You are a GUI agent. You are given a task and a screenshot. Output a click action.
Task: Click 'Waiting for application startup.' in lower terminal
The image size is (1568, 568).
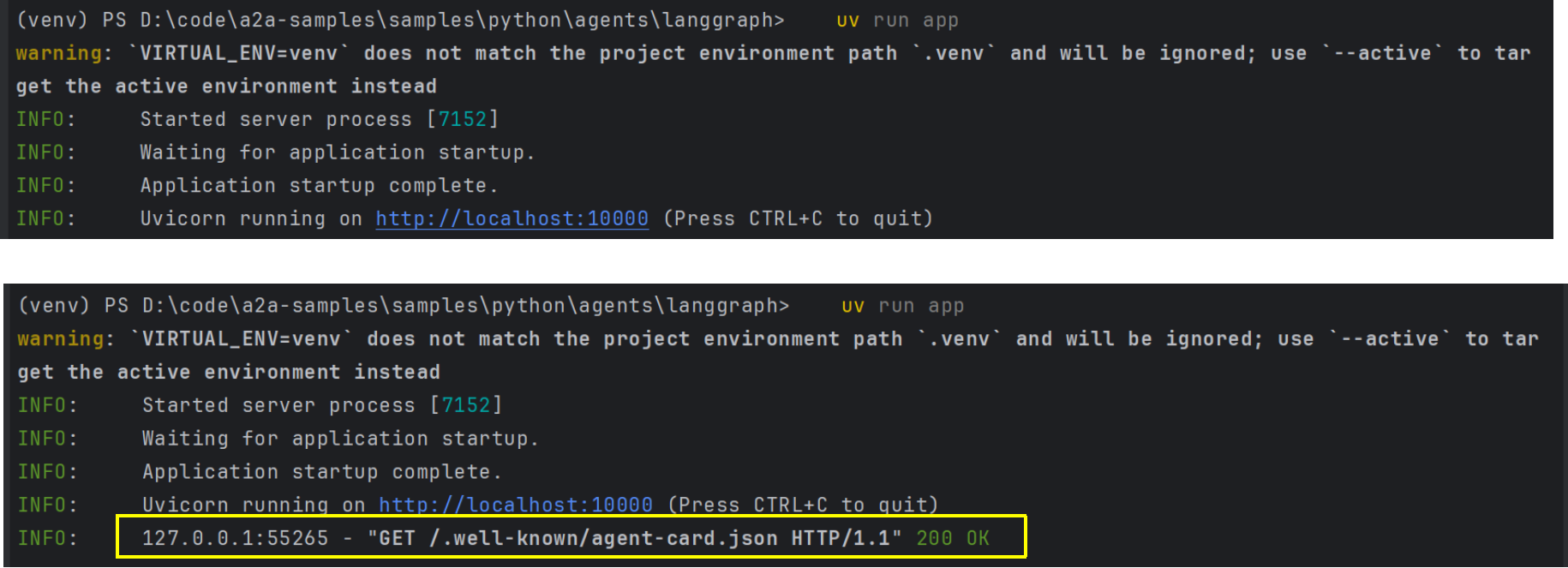(x=339, y=439)
